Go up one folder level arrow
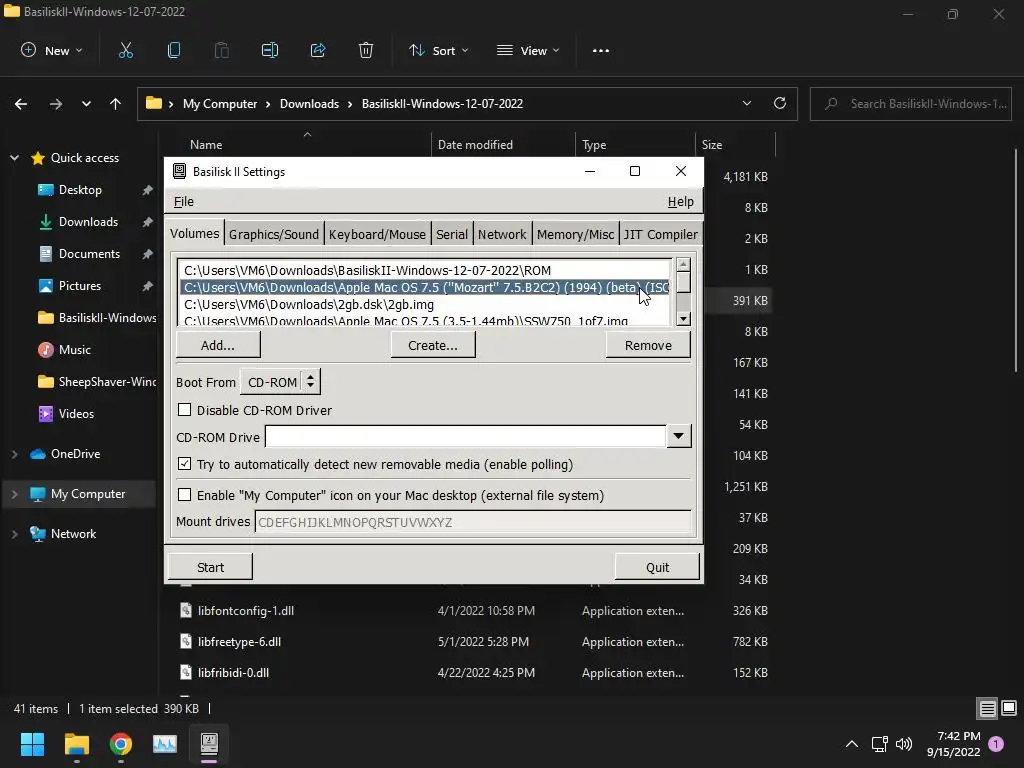This screenshot has height=768, width=1024. 116,104
